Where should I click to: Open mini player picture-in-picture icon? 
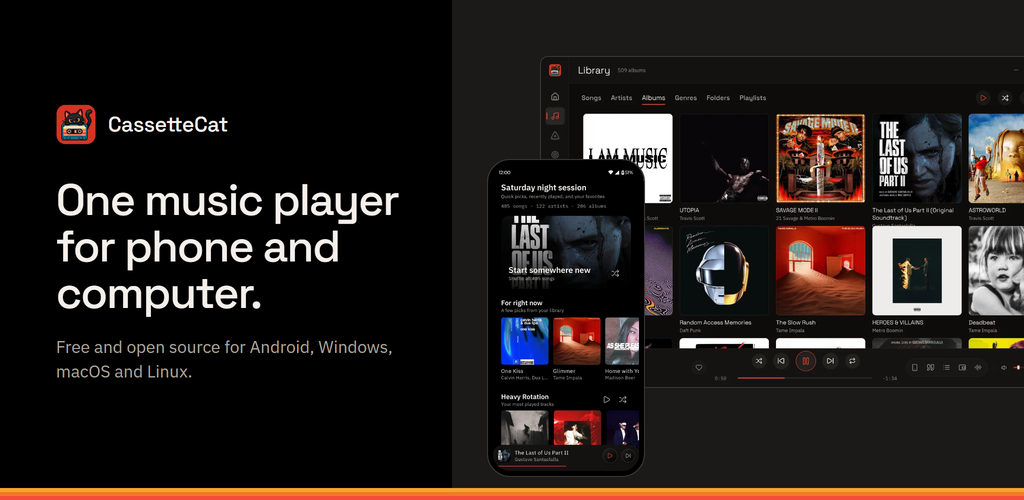pos(962,367)
